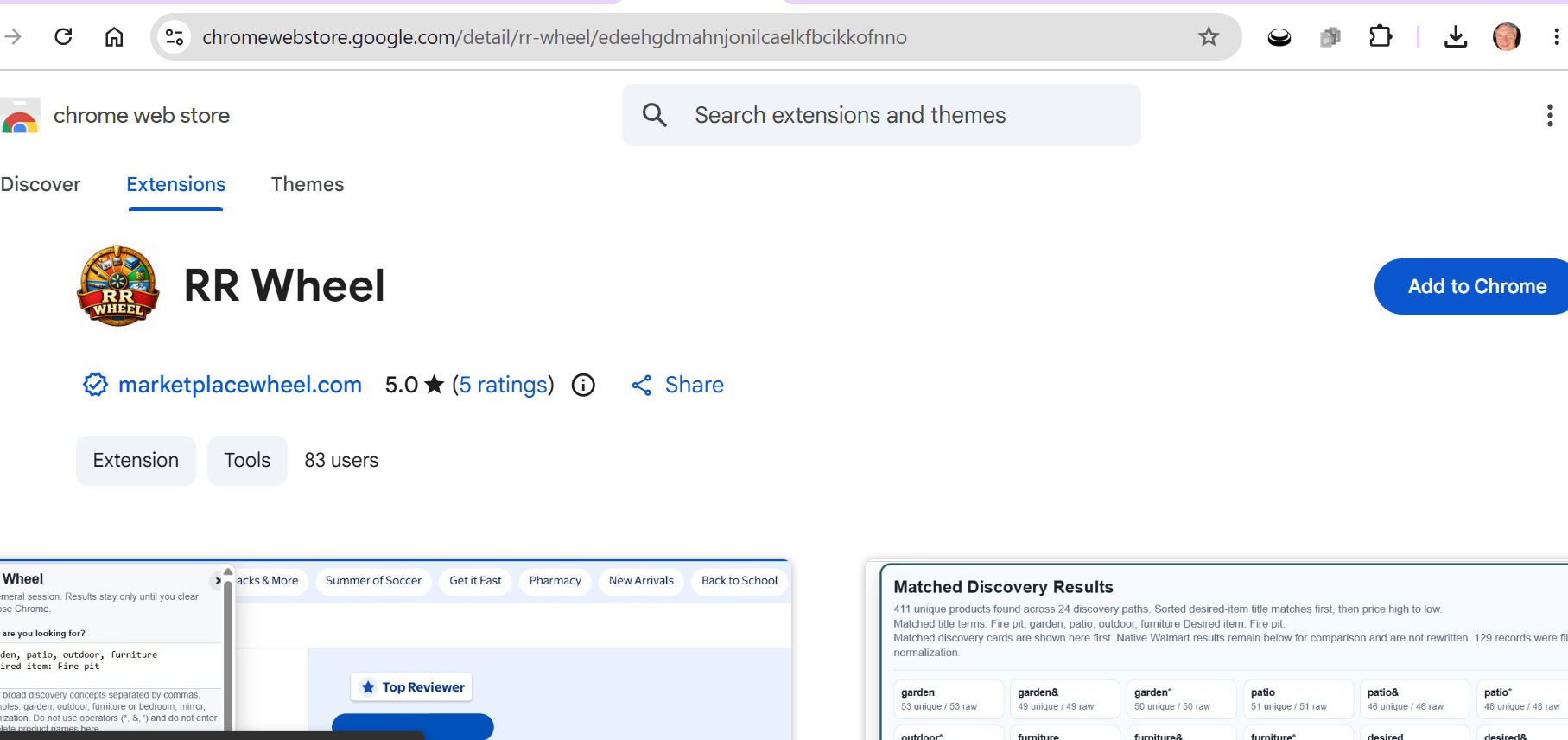This screenshot has height=740, width=1568.
Task: Open the browser Downloads icon
Action: 1456,36
